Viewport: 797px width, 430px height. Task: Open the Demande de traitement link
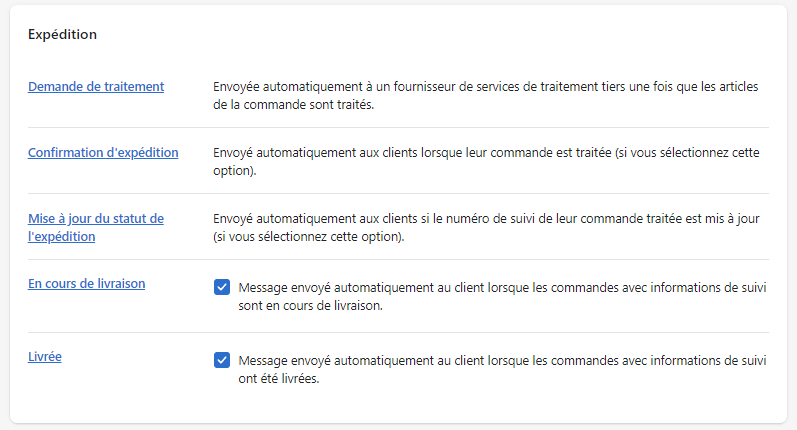coord(96,87)
